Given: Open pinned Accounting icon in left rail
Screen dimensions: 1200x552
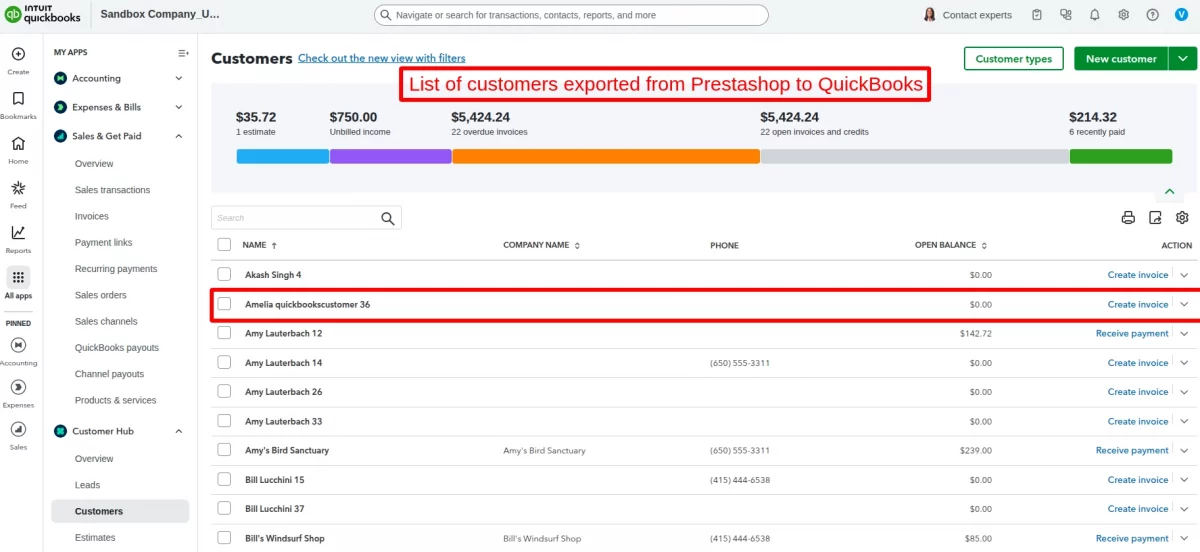Looking at the screenshot, I should 18,345.
